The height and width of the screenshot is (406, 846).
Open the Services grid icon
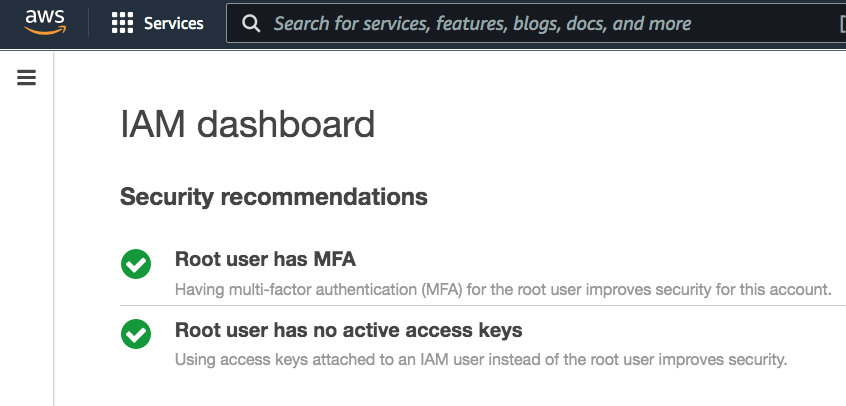pos(122,23)
